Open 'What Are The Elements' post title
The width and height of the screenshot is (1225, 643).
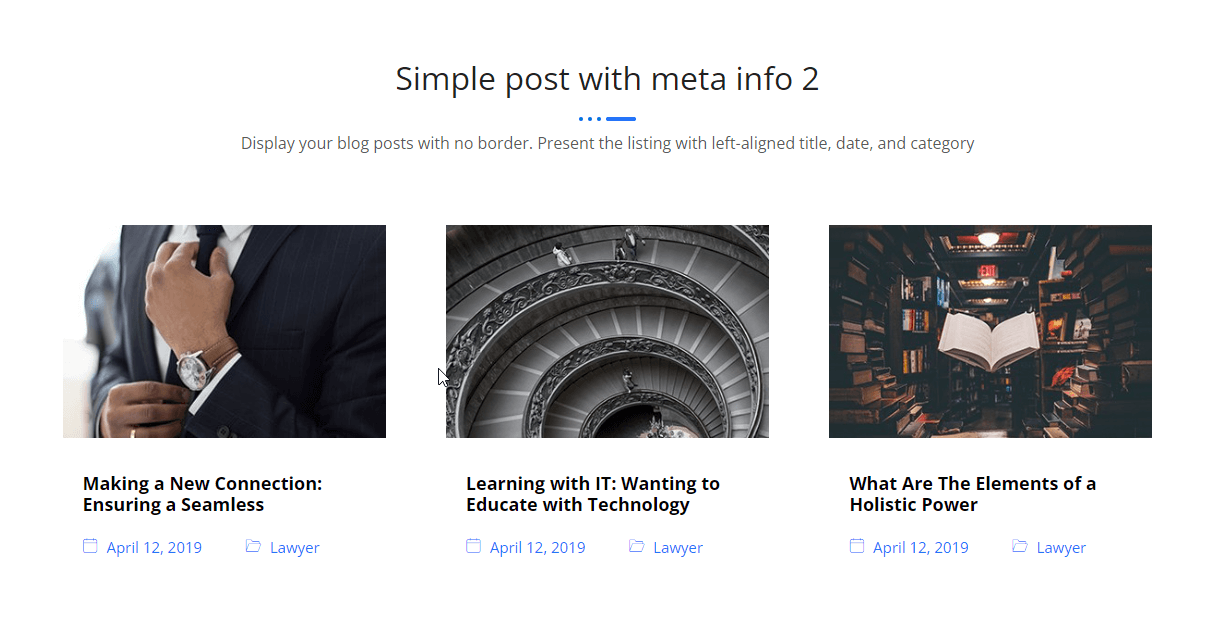(x=972, y=494)
